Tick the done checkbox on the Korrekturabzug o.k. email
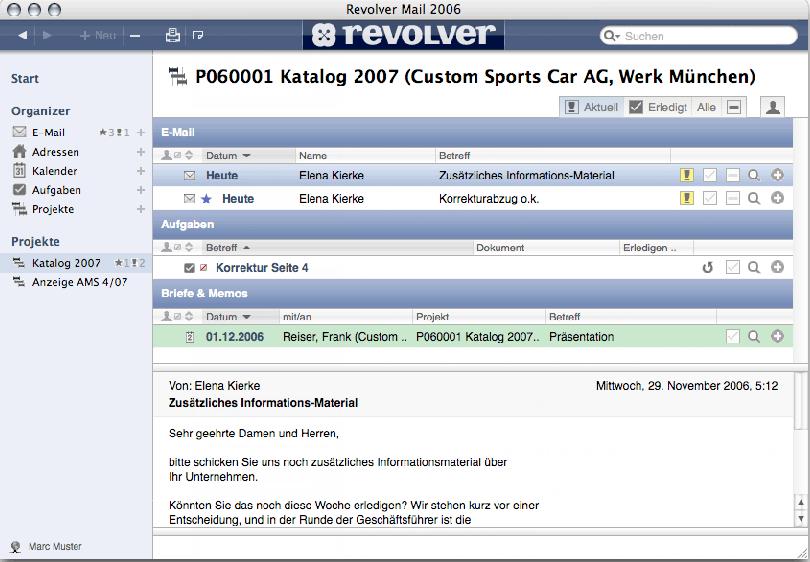810x562 pixels. tap(710, 198)
